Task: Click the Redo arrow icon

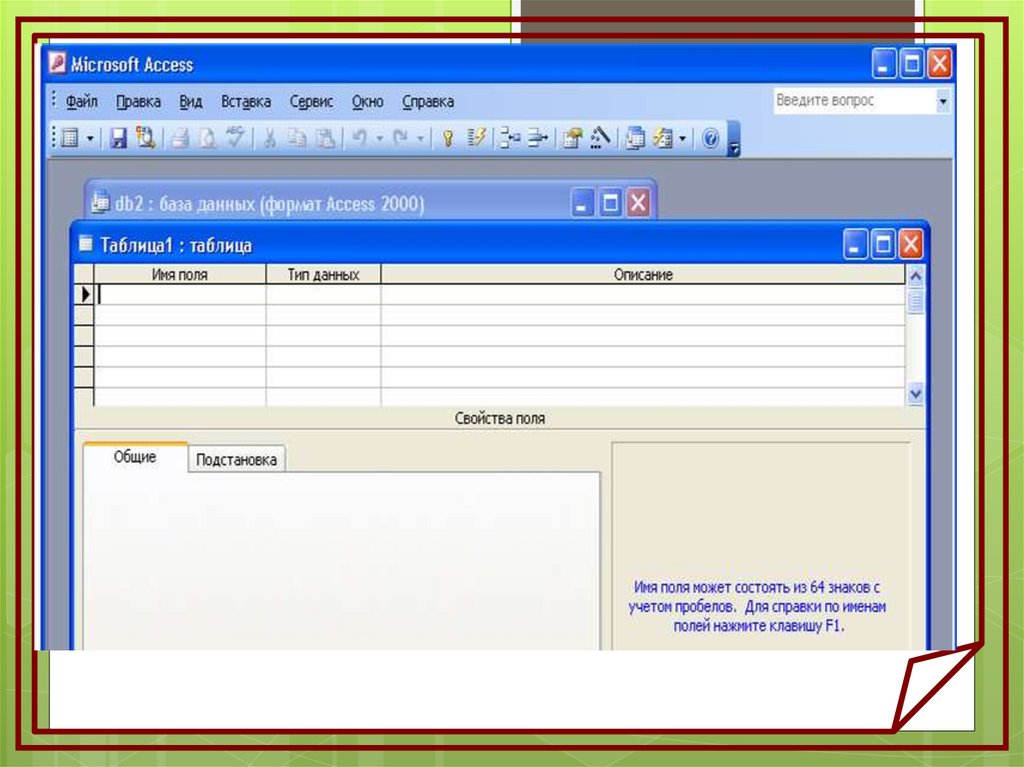Action: click(400, 138)
